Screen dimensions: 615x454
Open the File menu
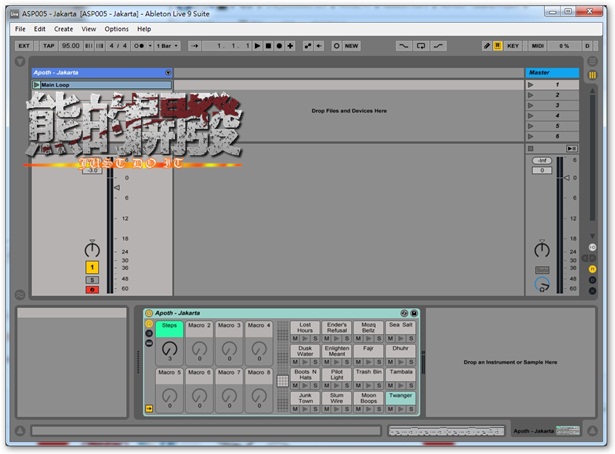pyautogui.click(x=20, y=29)
